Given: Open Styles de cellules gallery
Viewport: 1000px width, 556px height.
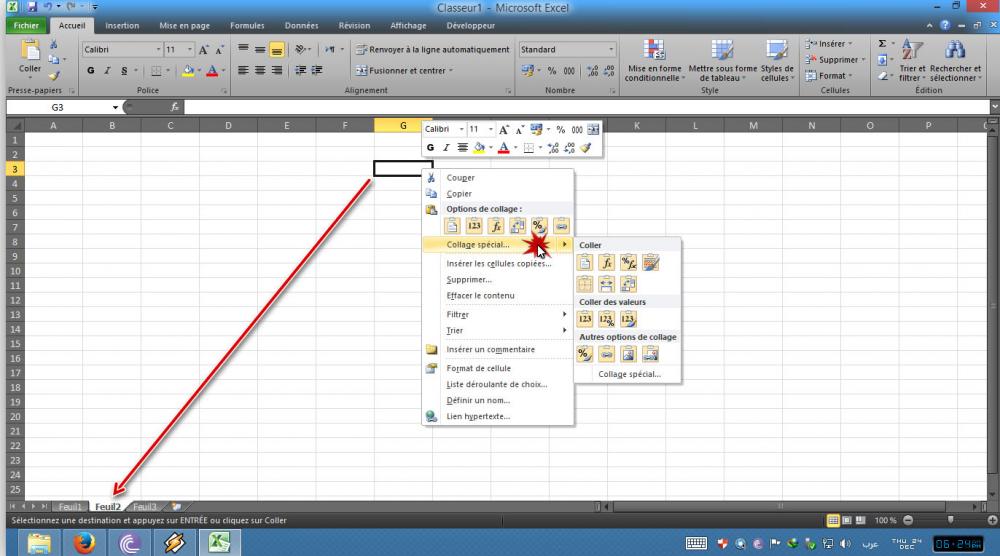Looking at the screenshot, I should coord(777,61).
